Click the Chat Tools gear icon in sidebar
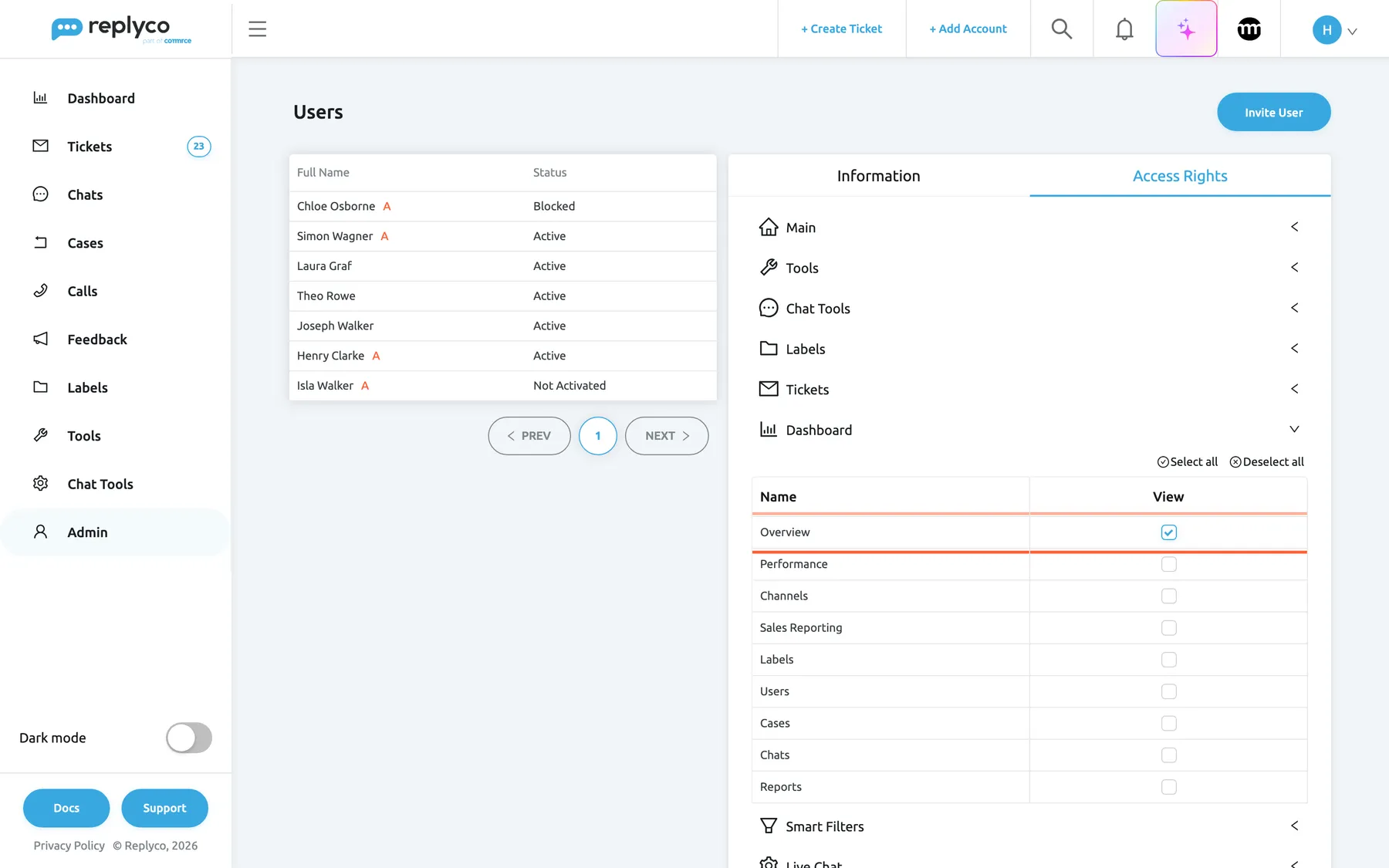The width and height of the screenshot is (1389, 868). click(40, 484)
